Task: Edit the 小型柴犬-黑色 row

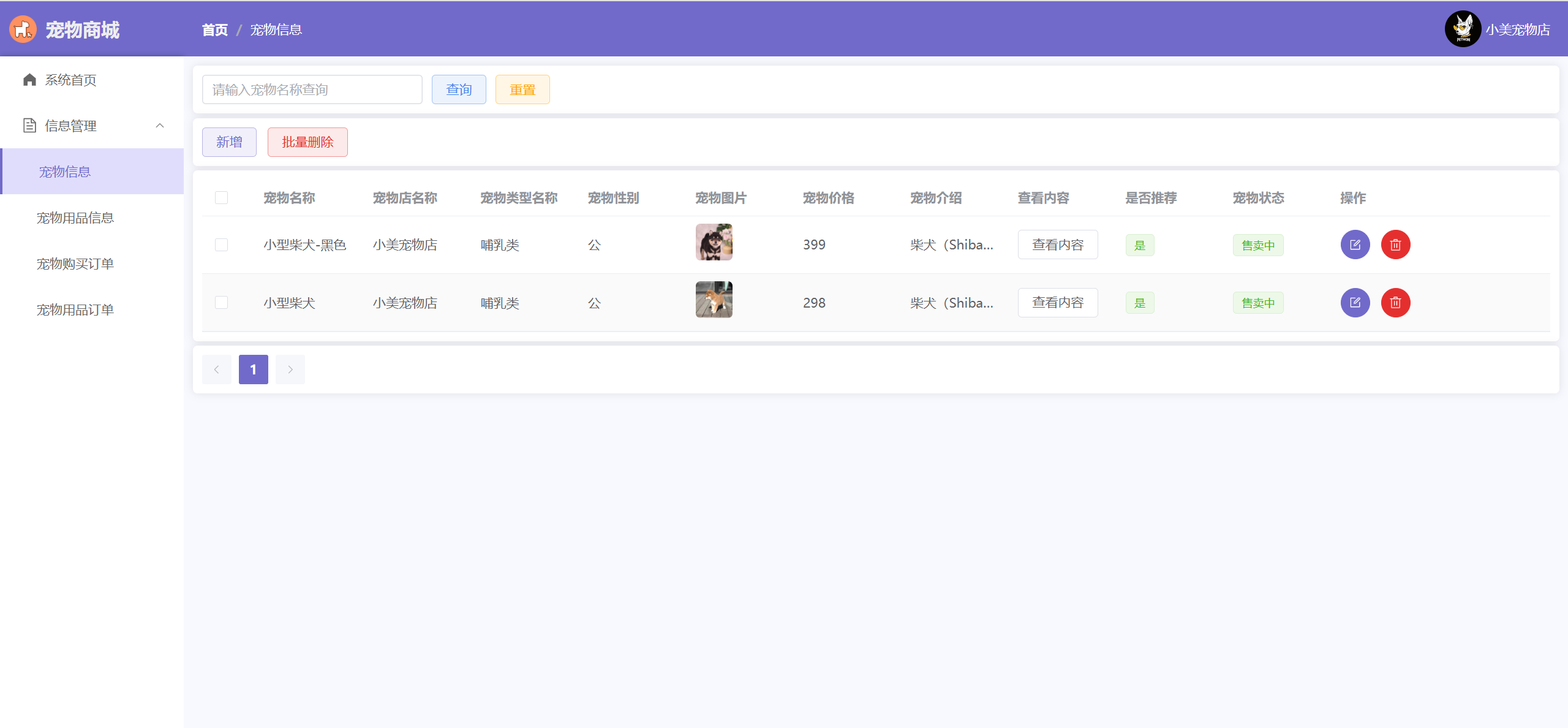Action: point(1355,245)
